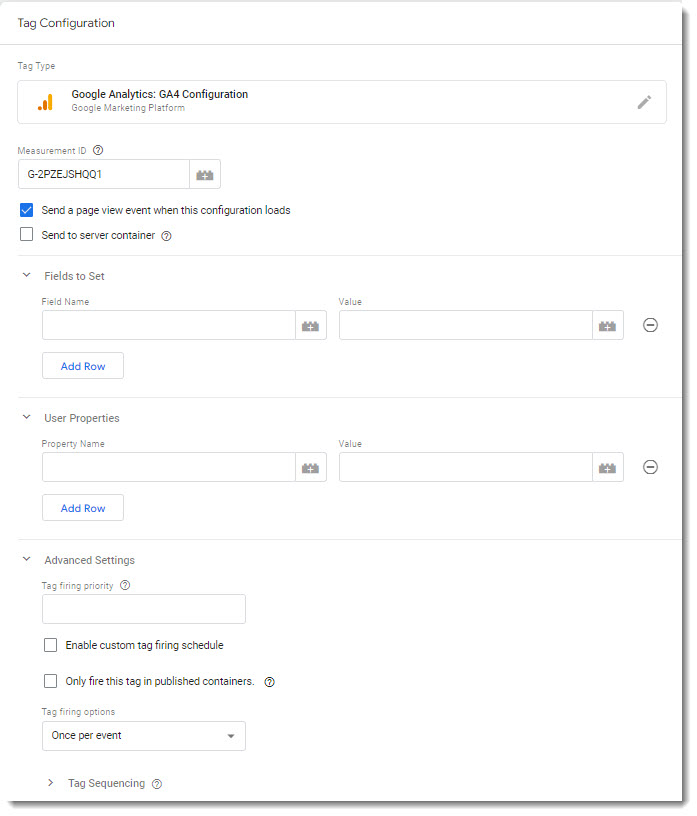Check Only fire this tag in published containers
The image size is (697, 816).
click(51, 681)
